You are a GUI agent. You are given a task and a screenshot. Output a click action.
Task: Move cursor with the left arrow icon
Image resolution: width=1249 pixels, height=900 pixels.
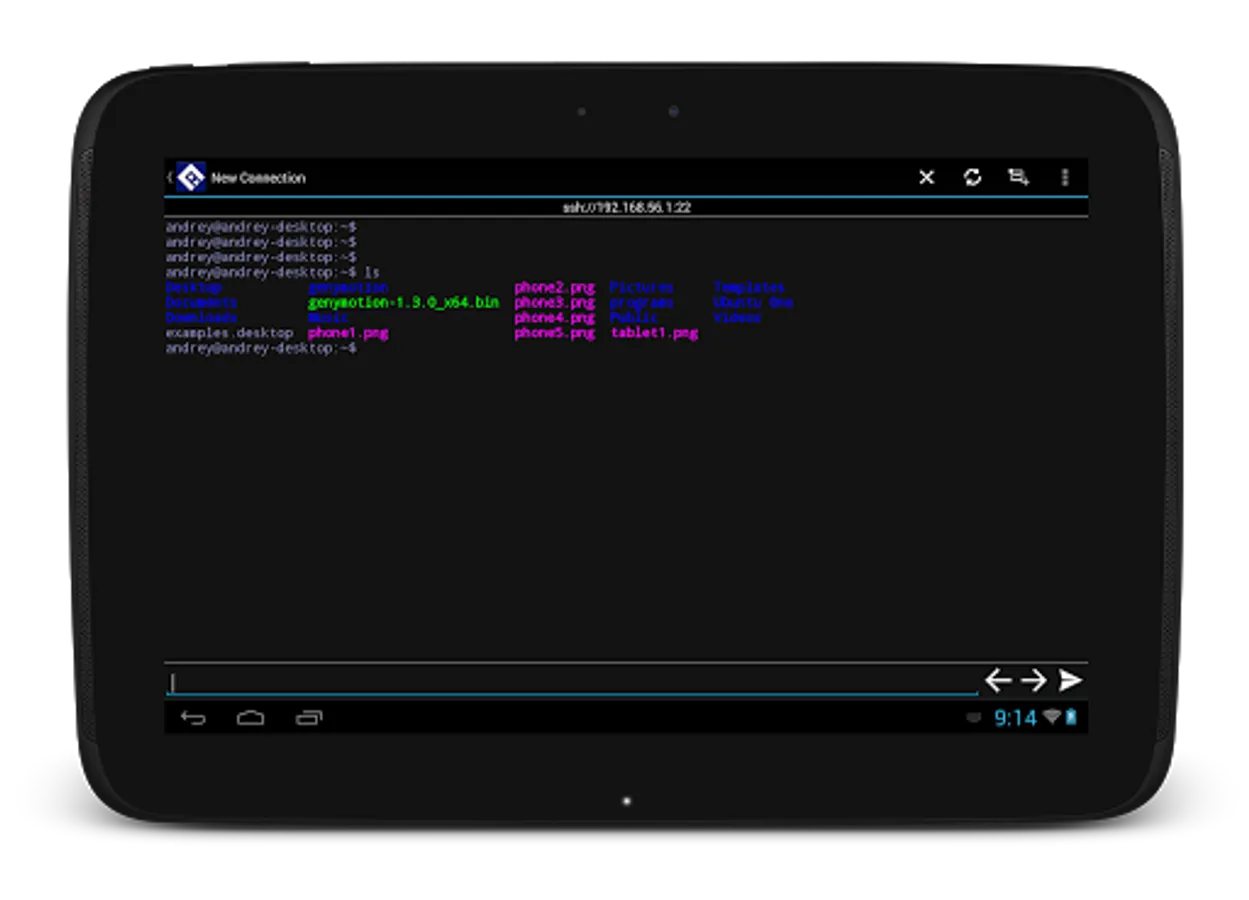click(x=998, y=680)
